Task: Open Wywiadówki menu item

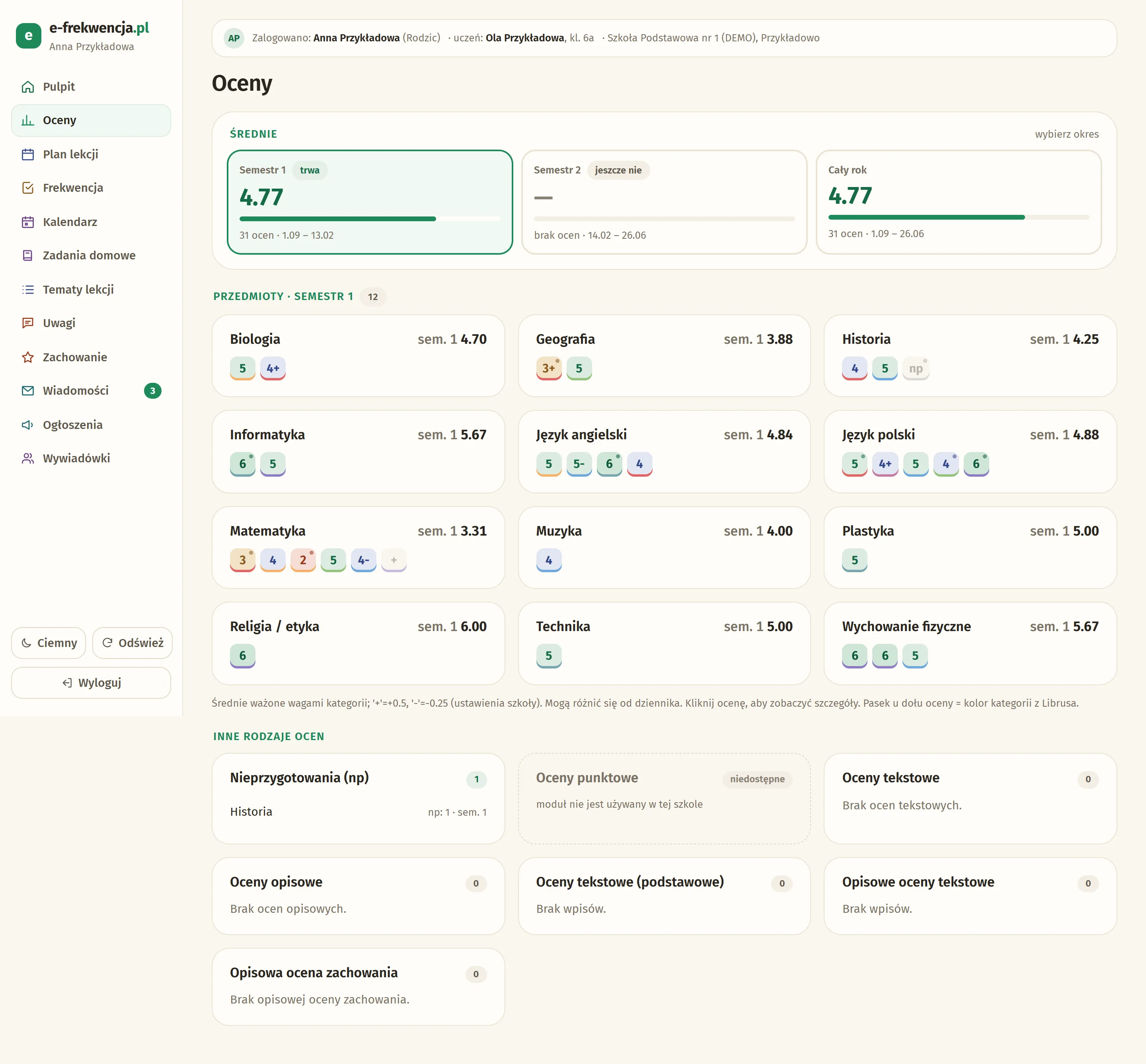Action: click(91, 458)
